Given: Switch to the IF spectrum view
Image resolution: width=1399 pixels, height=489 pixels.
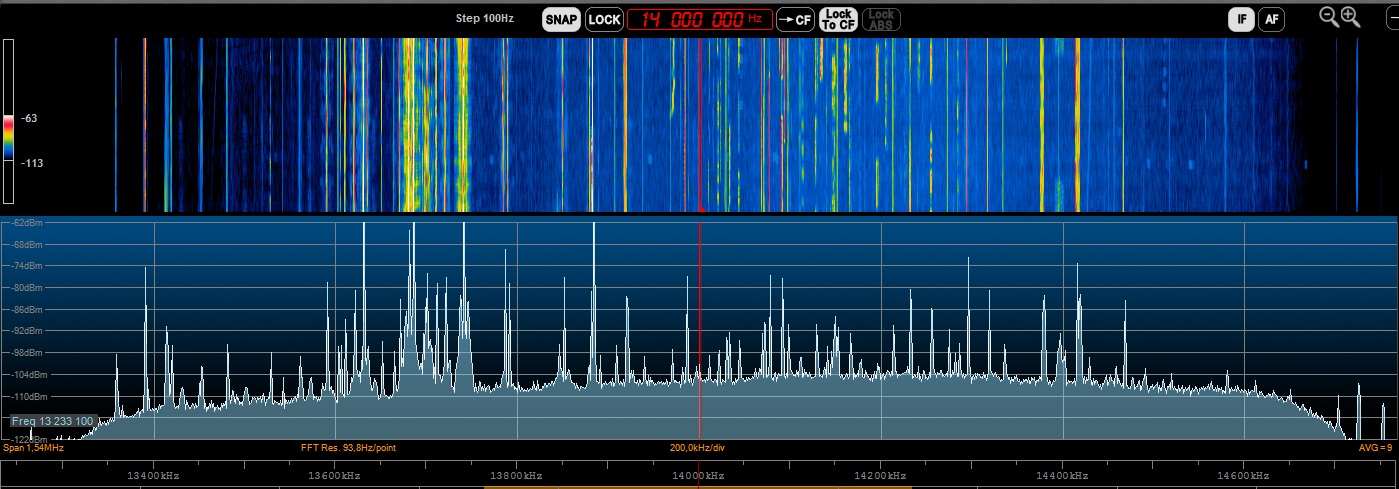Looking at the screenshot, I should tap(1242, 18).
